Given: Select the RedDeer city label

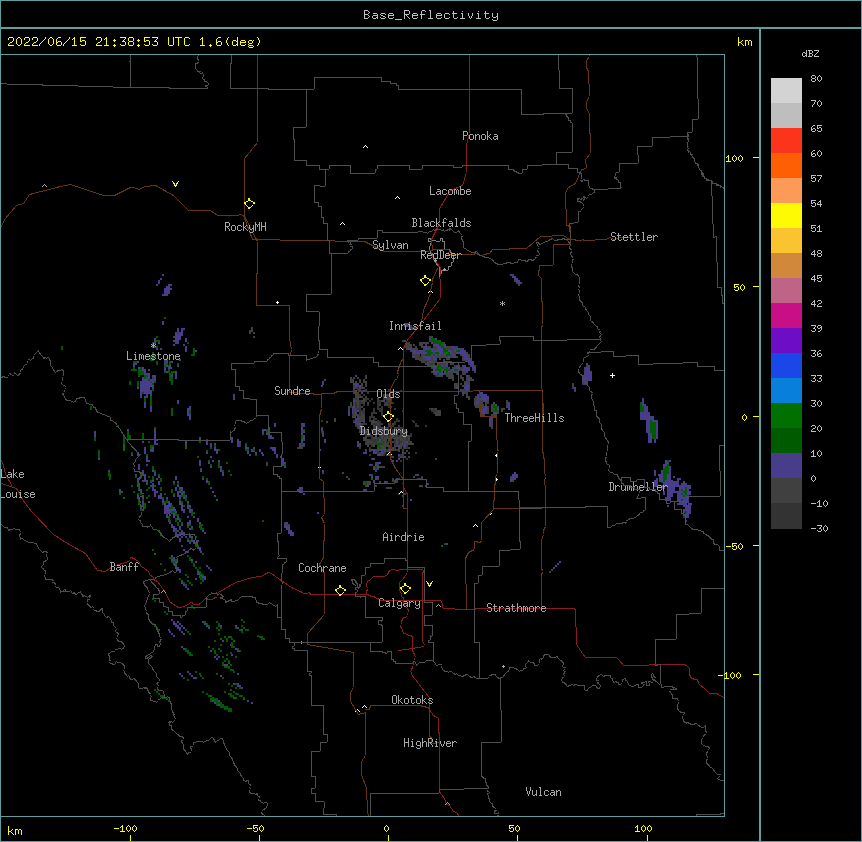Looking at the screenshot, I should (x=440, y=255).
